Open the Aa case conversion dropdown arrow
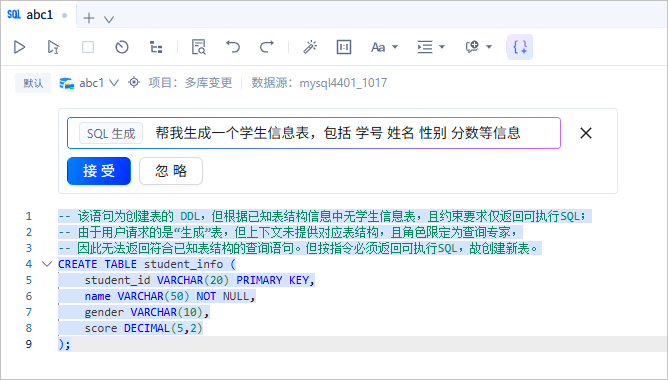The image size is (668, 380). 395,47
